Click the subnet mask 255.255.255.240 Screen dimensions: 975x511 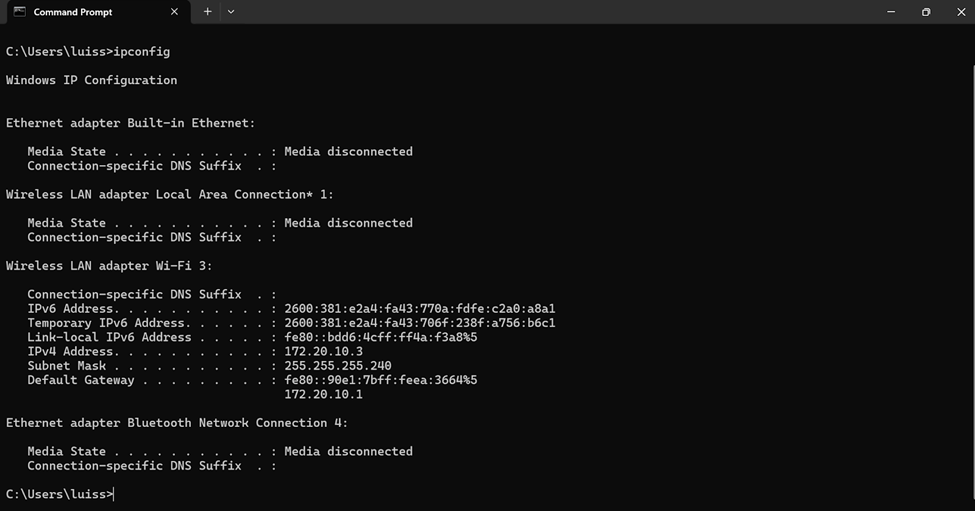click(338, 366)
